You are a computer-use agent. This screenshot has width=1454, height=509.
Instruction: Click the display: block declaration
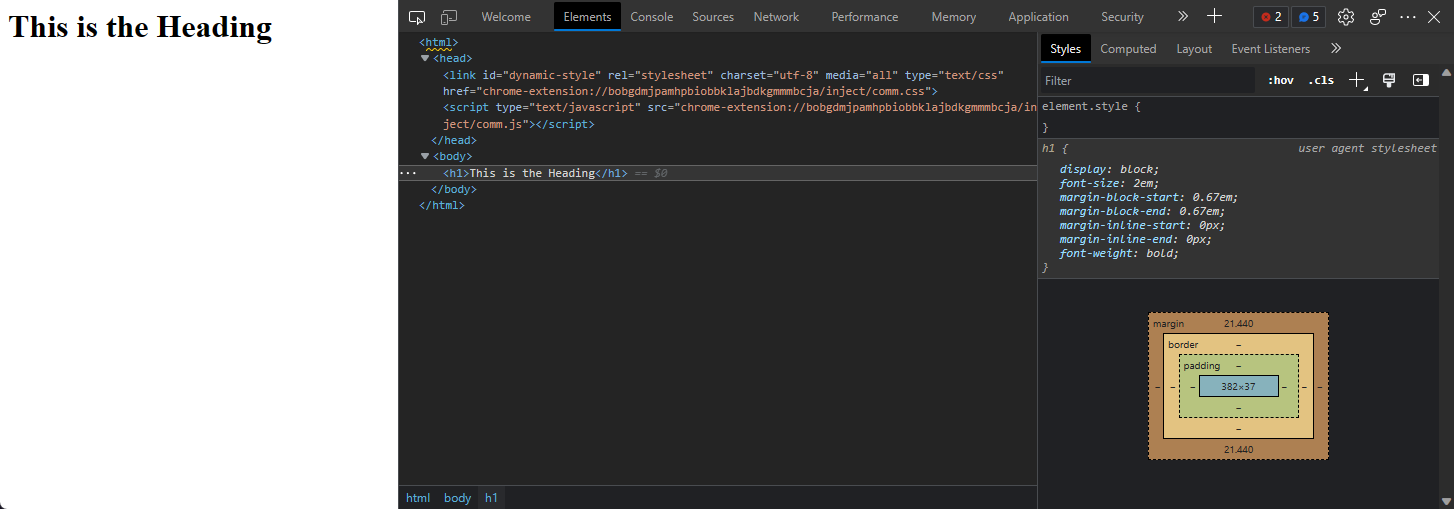tap(1109, 169)
